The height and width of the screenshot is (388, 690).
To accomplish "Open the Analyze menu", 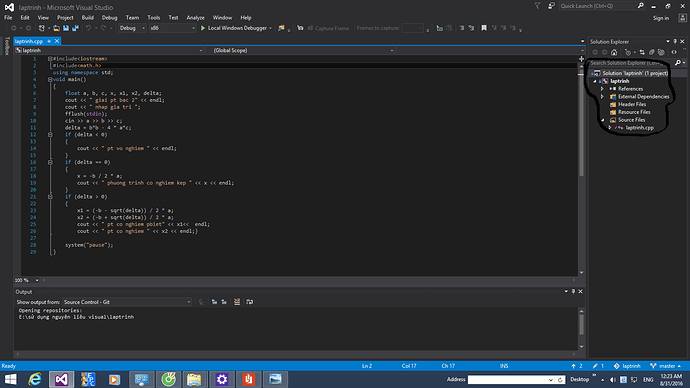I will coord(195,18).
